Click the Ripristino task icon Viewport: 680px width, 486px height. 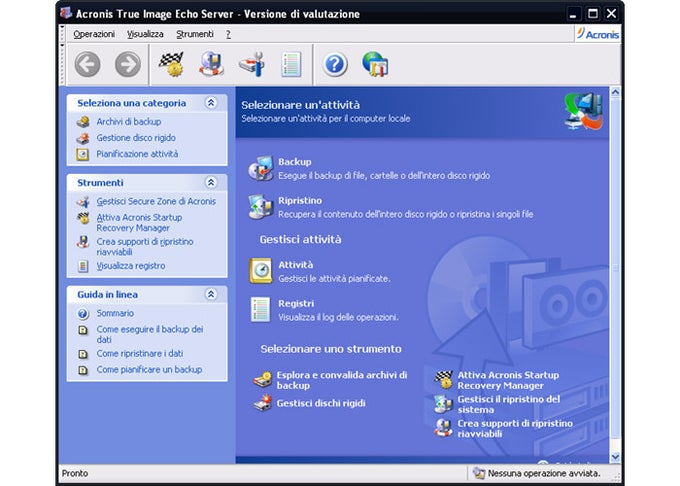[x=261, y=207]
